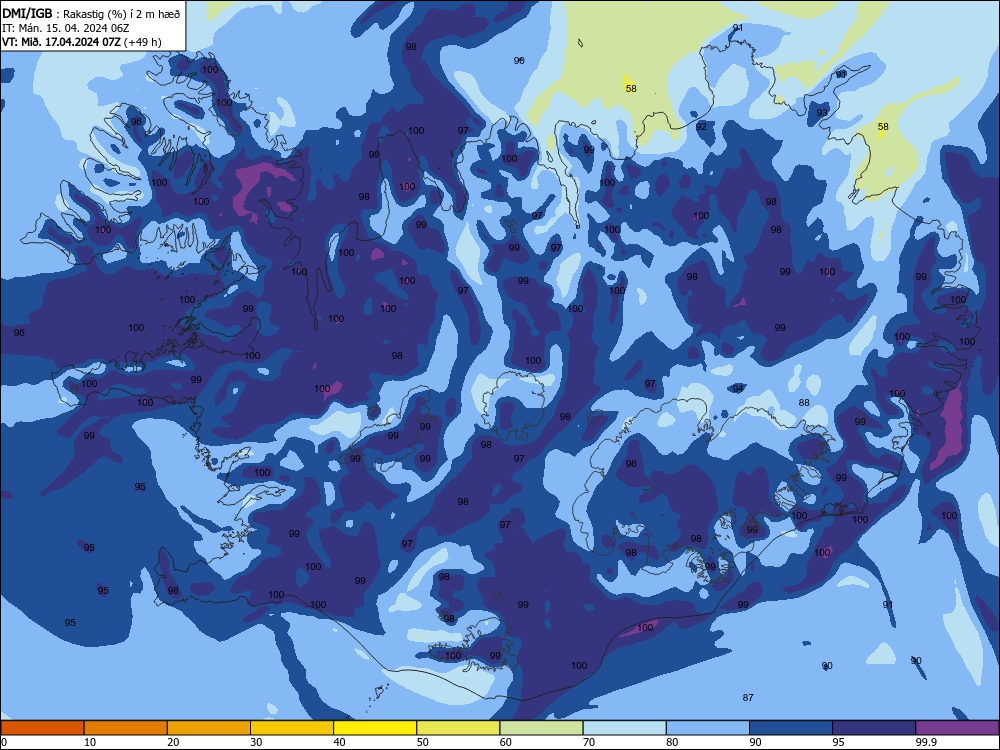Click the humidity value '93' on the map
This screenshot has height=750, width=1000.
click(822, 112)
